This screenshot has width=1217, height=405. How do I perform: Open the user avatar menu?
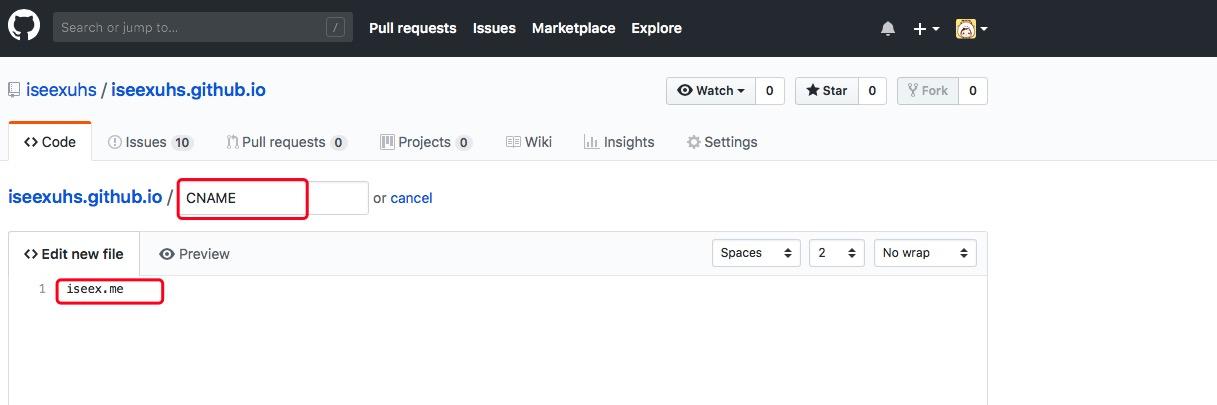971,29
